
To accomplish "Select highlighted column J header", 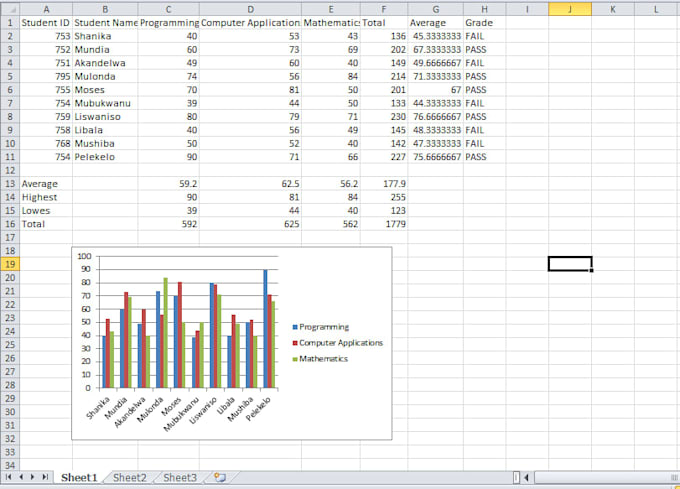I will [x=570, y=9].
